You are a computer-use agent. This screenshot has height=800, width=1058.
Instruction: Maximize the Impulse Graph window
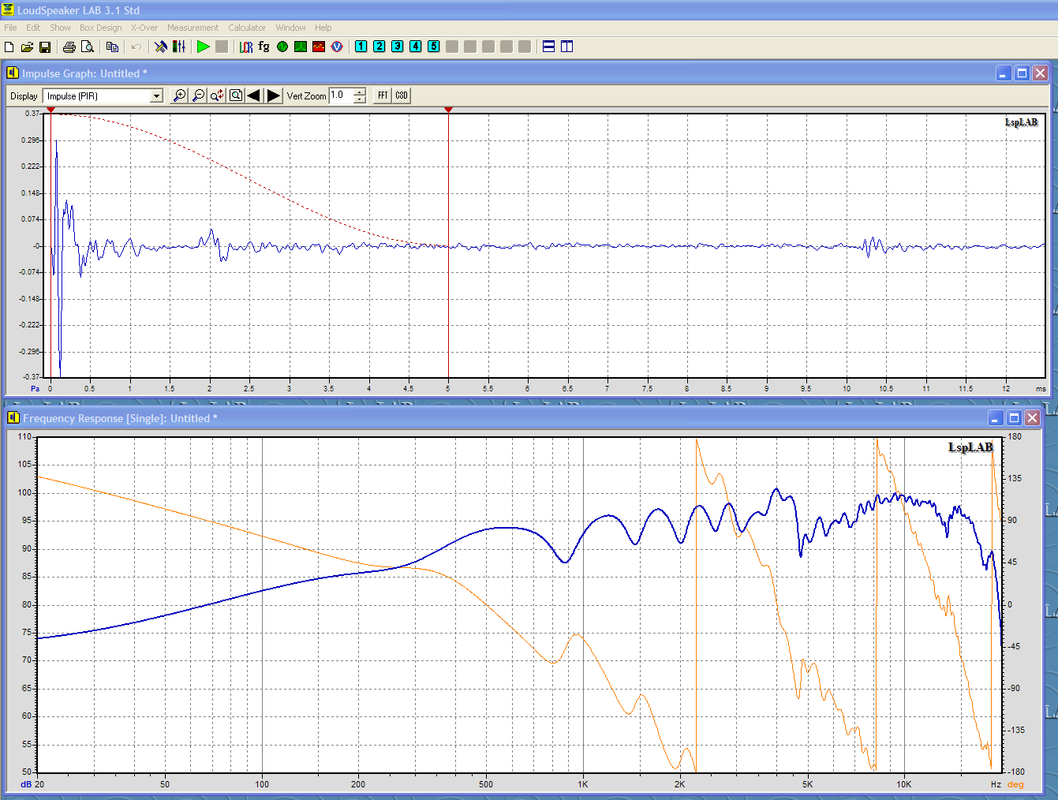pyautogui.click(x=1022, y=74)
